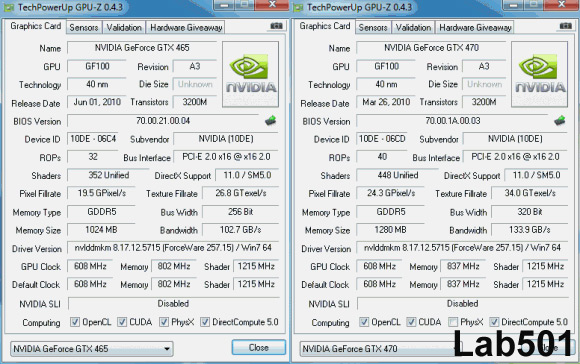Click Bandwidth value 133.9 GB/s
580x364 pixels.
click(530, 230)
